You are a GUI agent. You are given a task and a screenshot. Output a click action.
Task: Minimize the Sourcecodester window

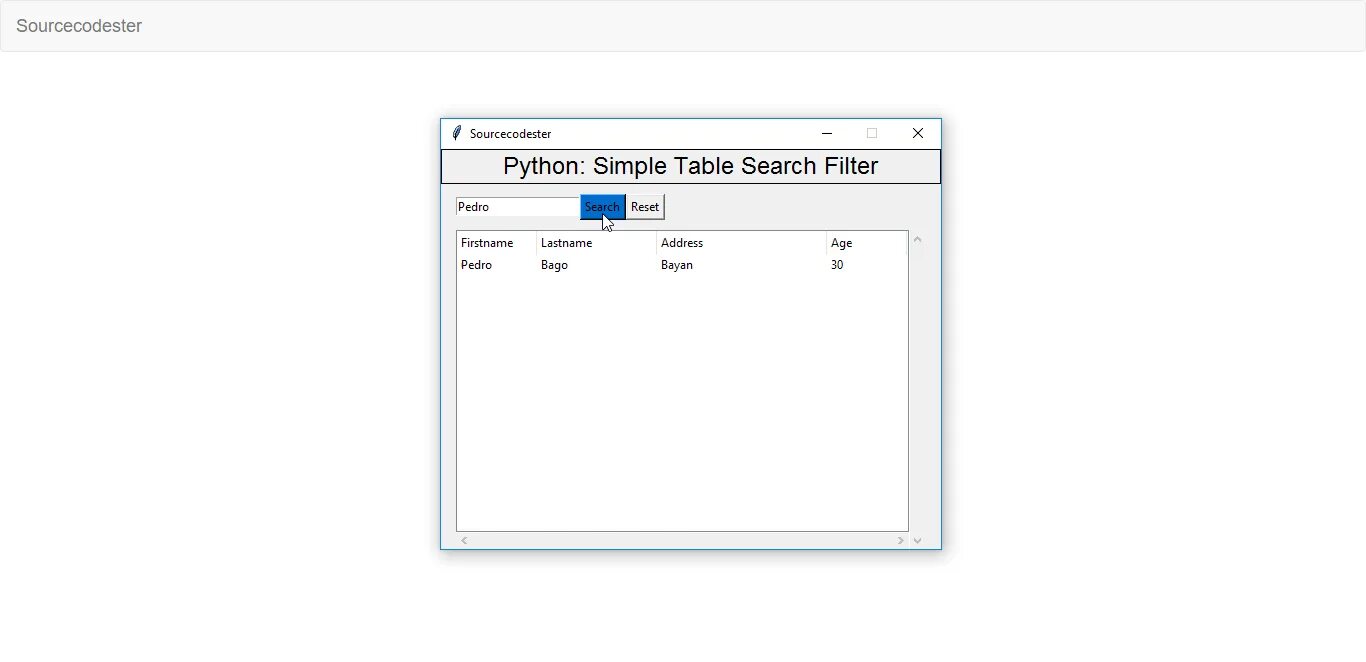coord(827,133)
